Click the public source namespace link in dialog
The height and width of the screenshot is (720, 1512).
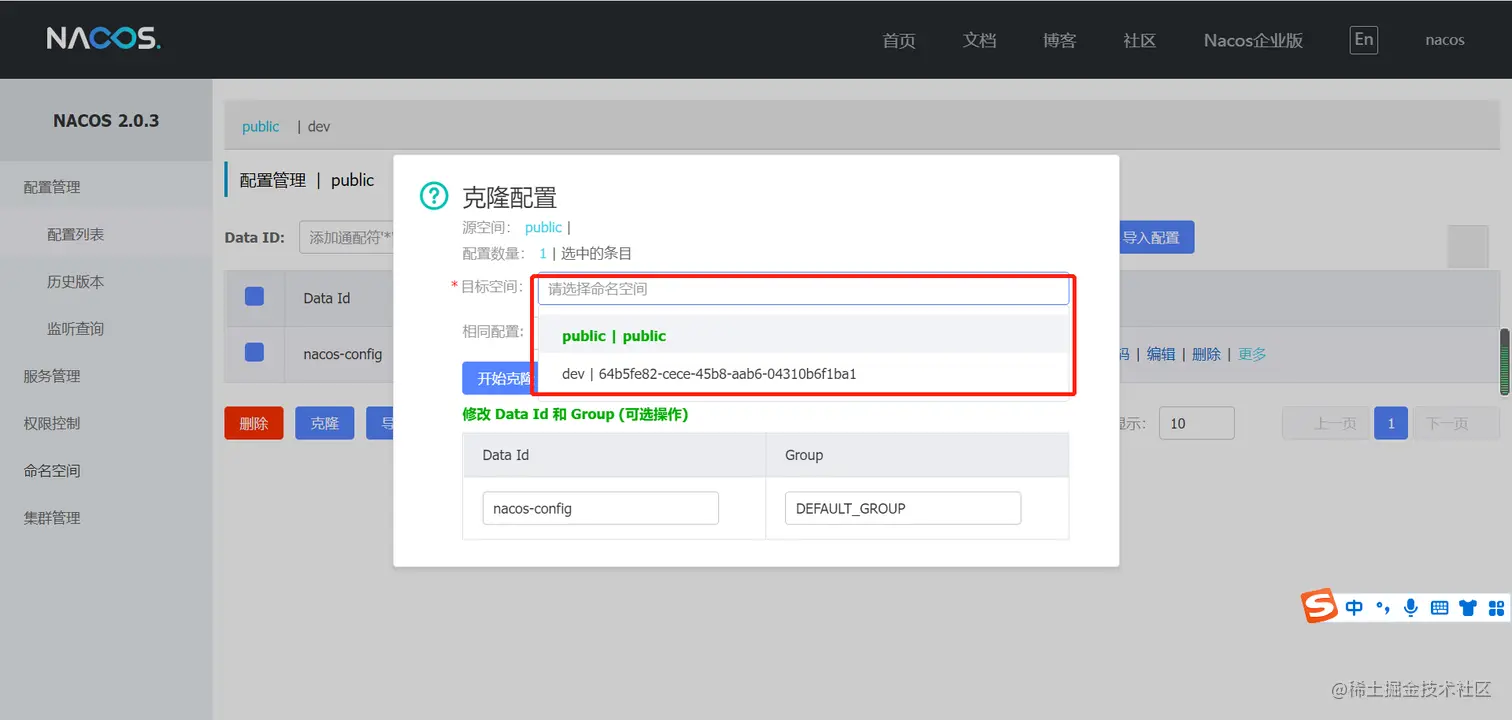(543, 227)
